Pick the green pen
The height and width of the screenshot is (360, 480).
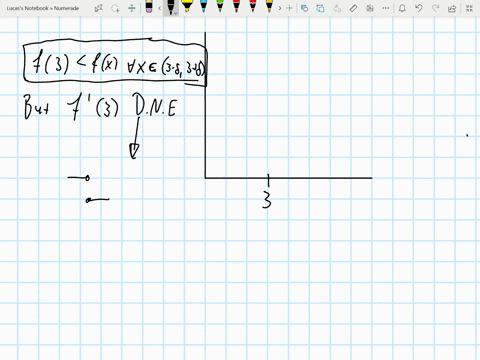pos(220,7)
